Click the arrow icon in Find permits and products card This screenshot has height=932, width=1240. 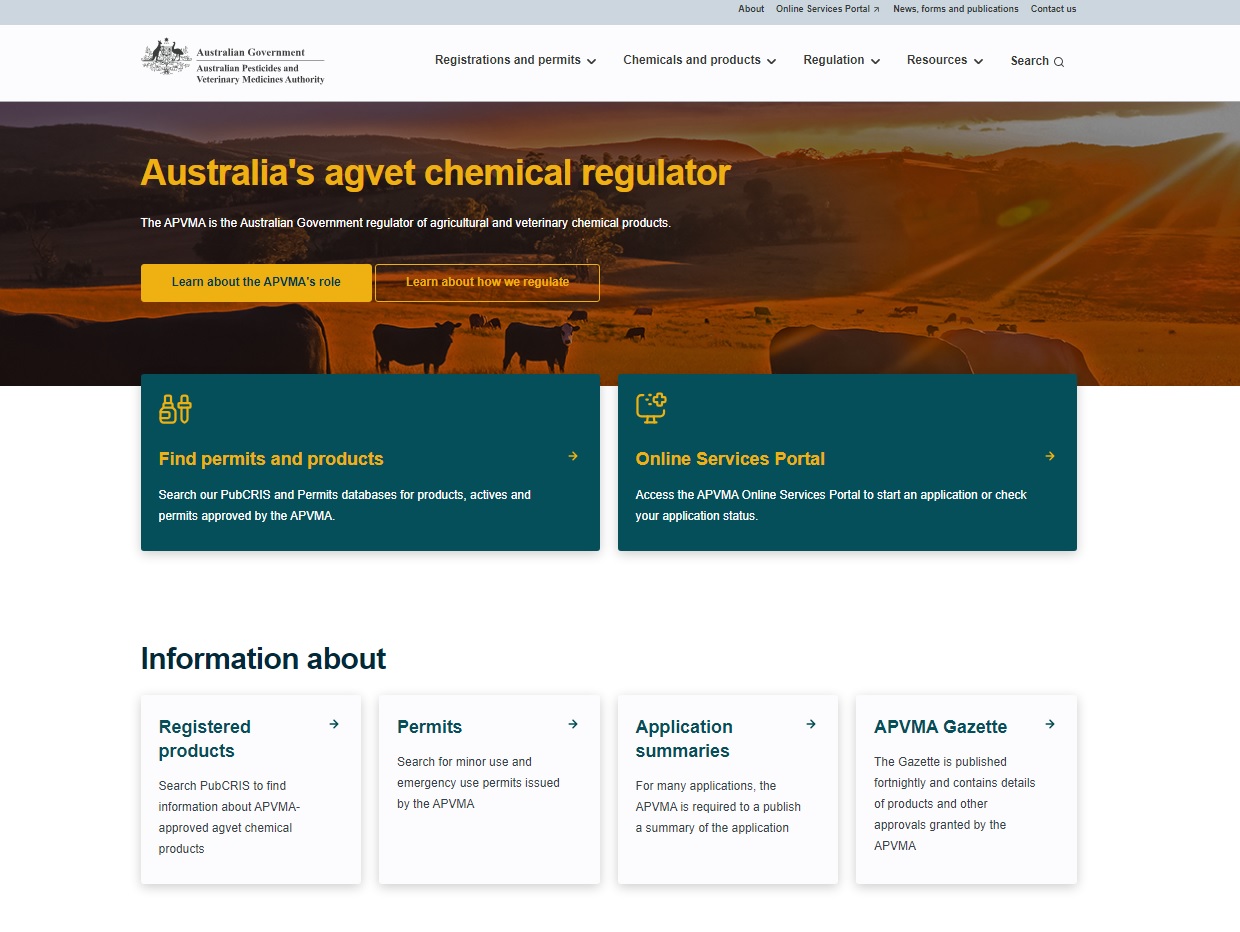pos(573,456)
